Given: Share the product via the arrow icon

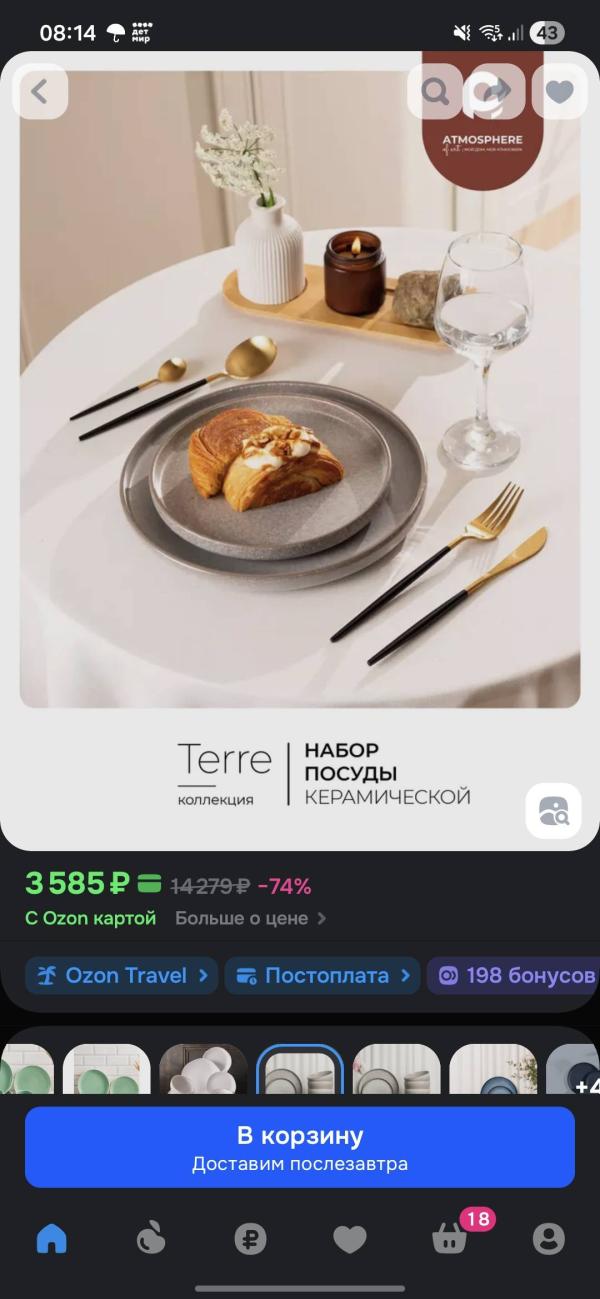Looking at the screenshot, I should [497, 92].
